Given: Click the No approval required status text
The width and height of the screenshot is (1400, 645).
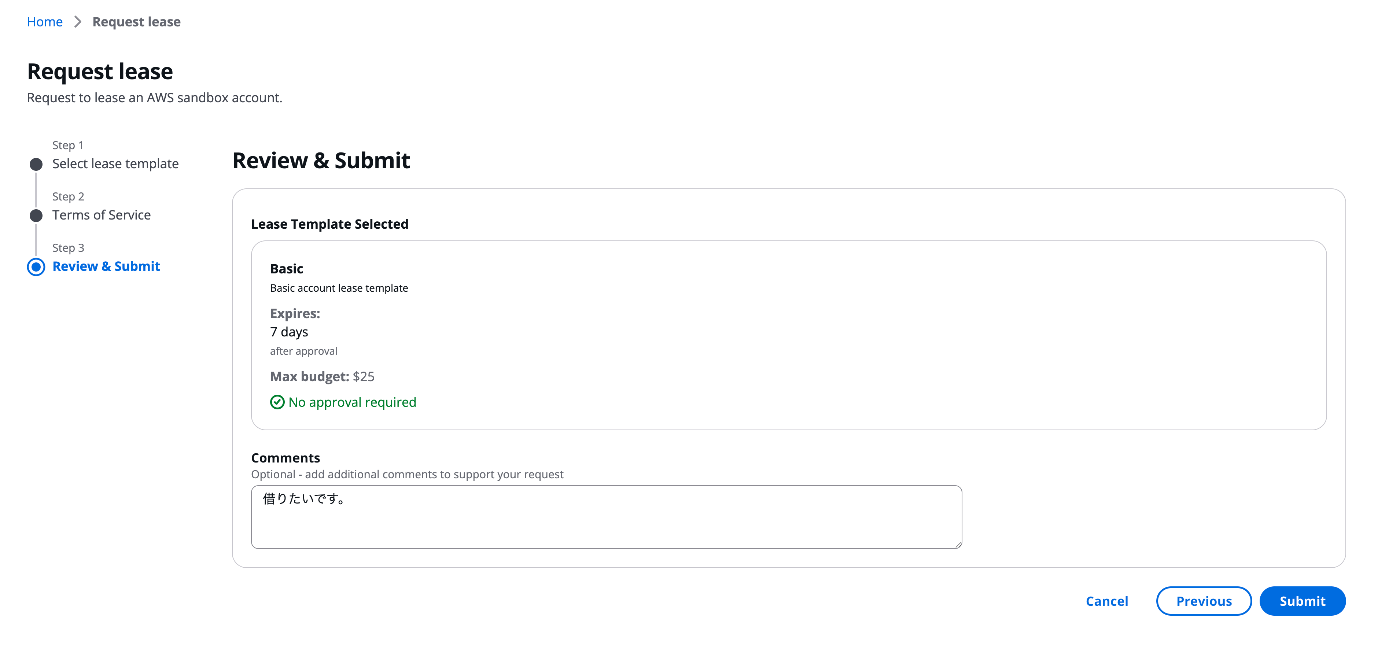Looking at the screenshot, I should [352, 402].
